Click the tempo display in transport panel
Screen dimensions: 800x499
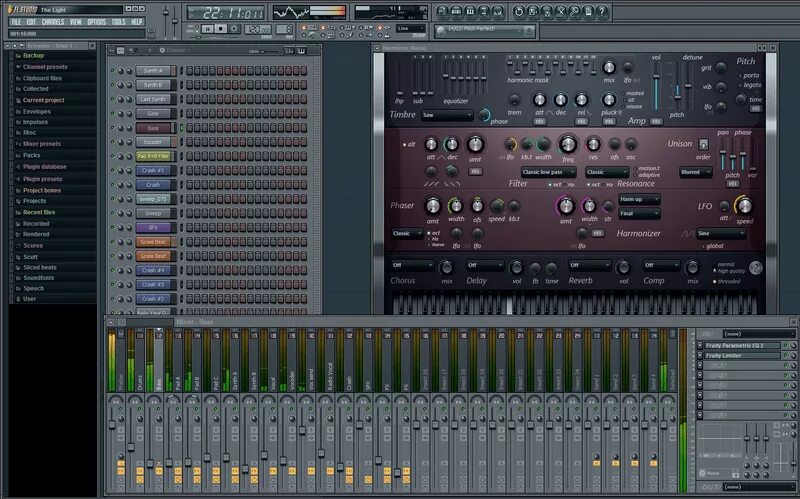pyautogui.click(x=257, y=29)
